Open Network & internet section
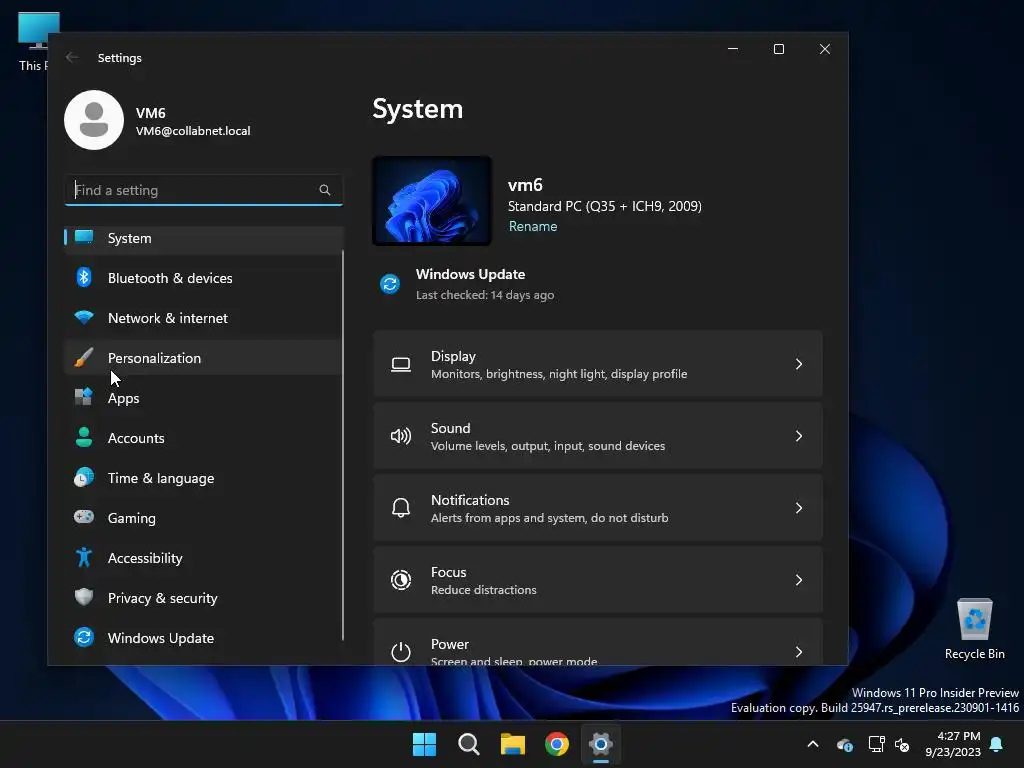This screenshot has height=768, width=1024. tap(204, 318)
